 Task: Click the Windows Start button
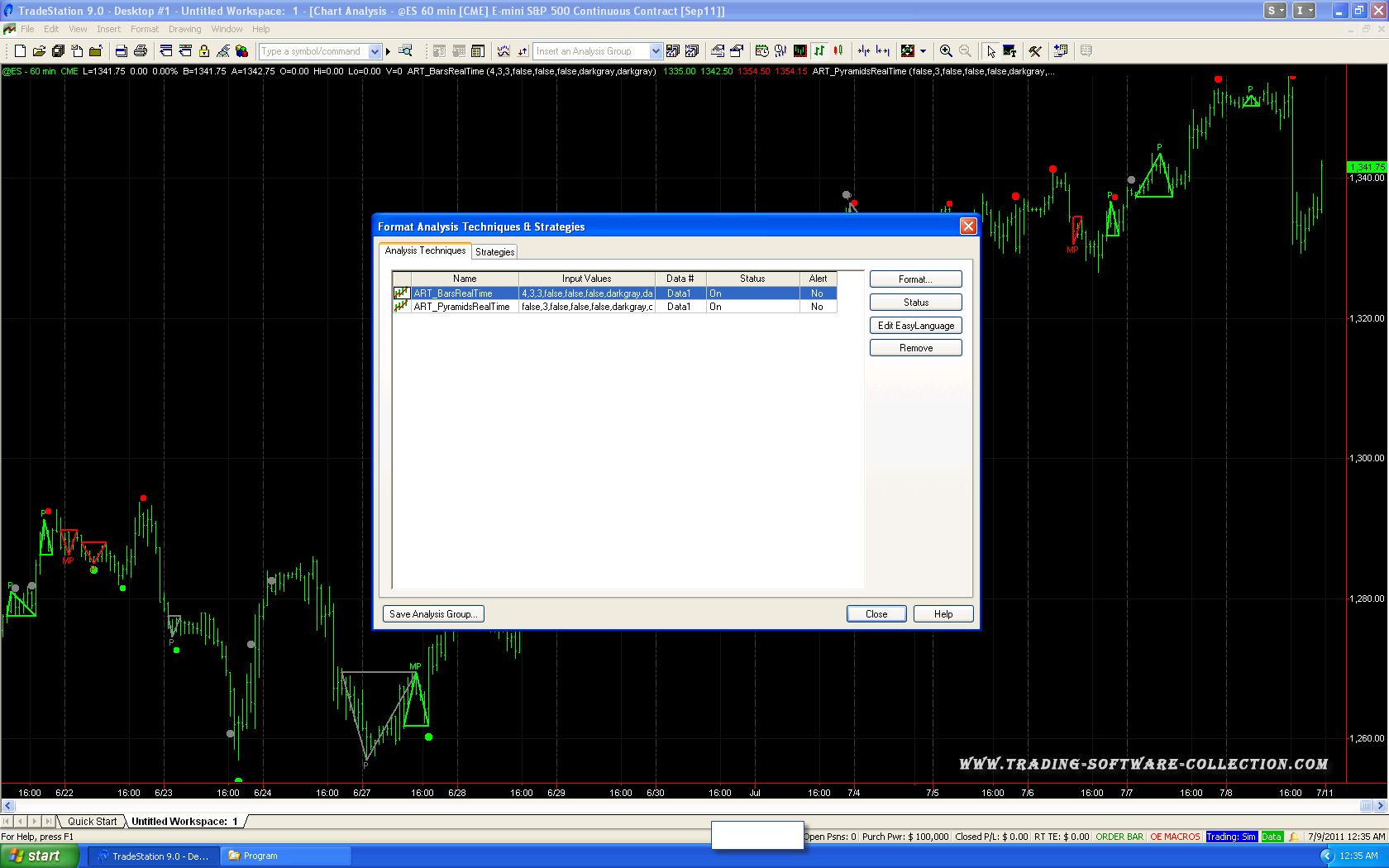(39, 856)
